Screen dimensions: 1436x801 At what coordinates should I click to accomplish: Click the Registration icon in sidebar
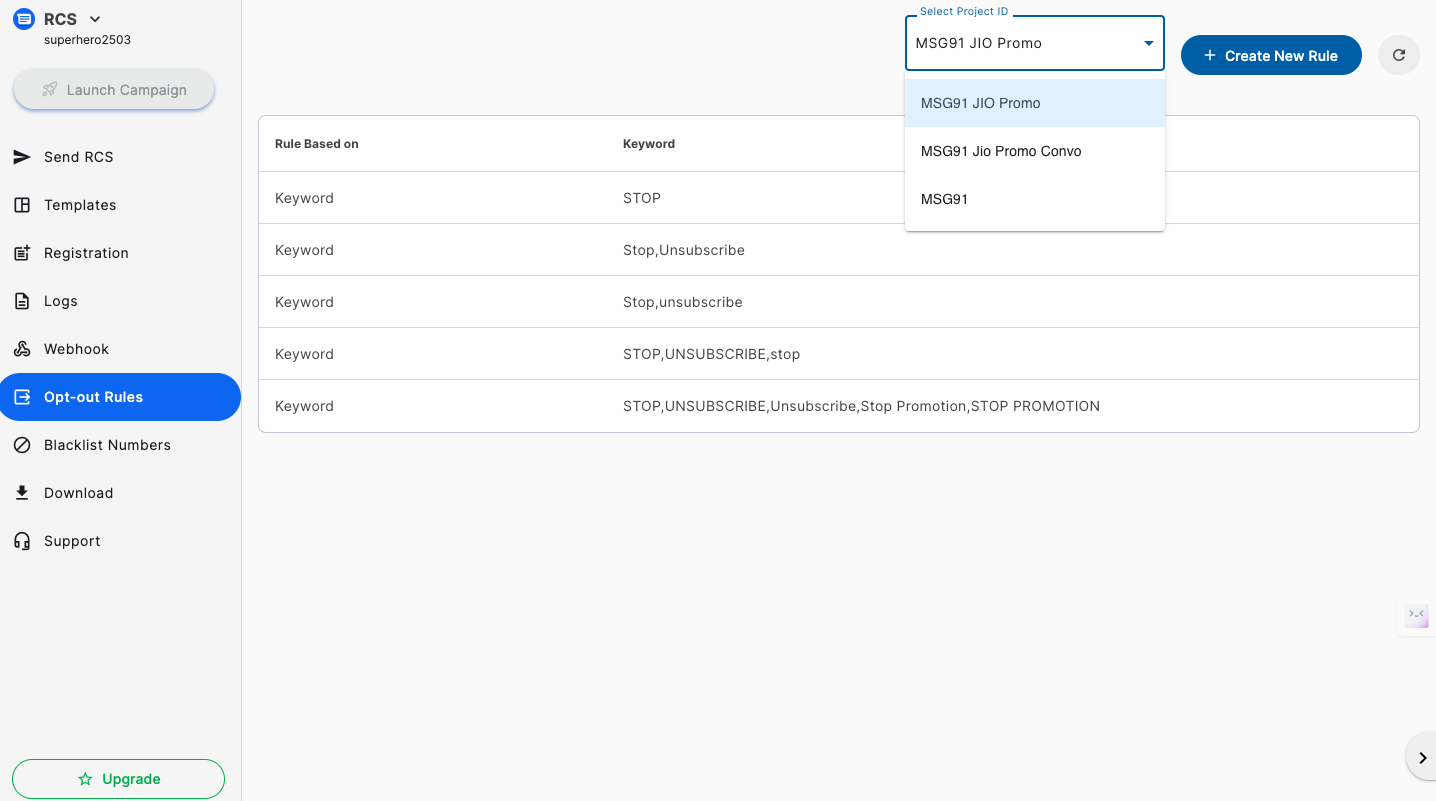tap(22, 253)
